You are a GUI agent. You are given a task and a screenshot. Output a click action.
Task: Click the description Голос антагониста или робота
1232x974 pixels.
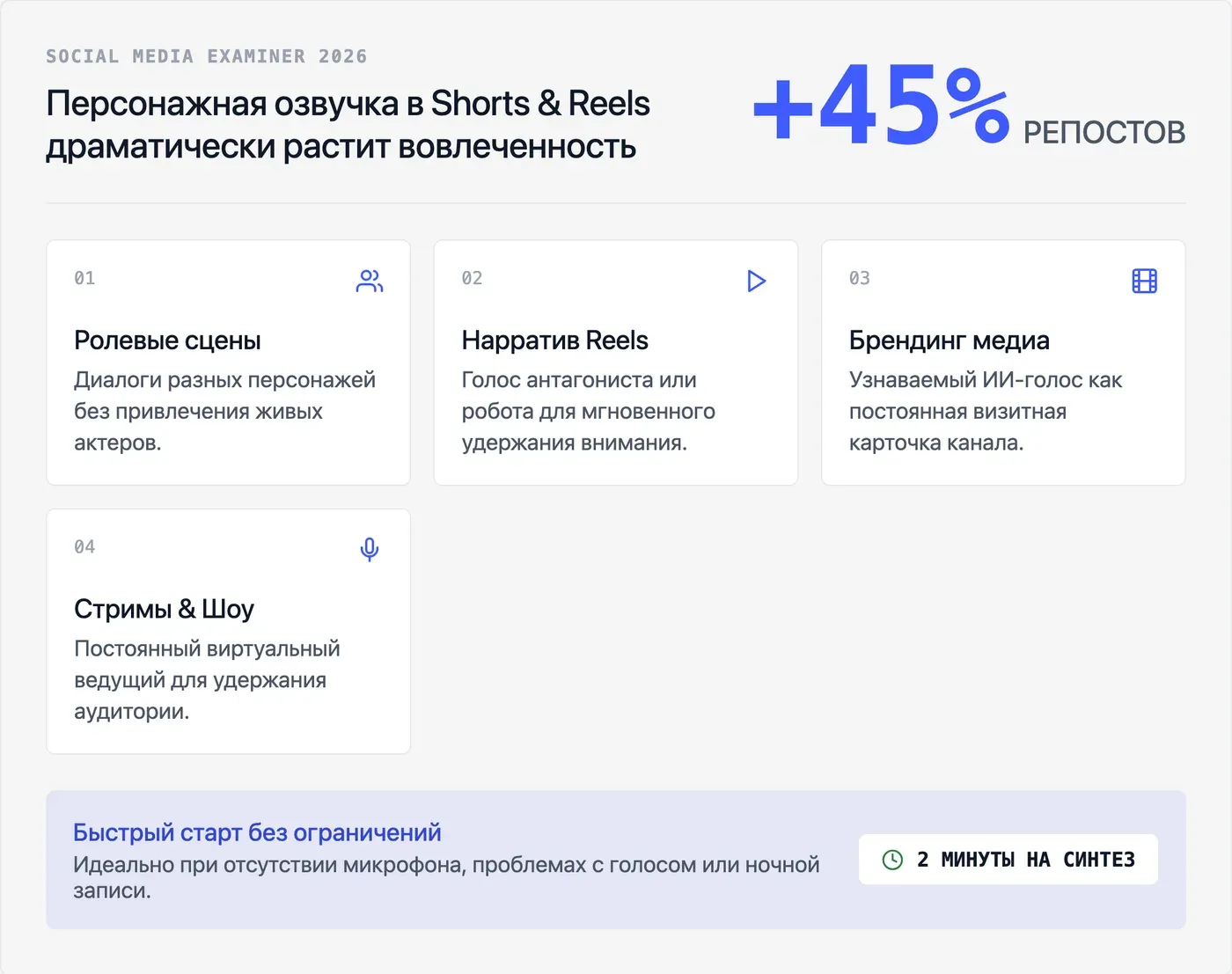click(x=589, y=411)
